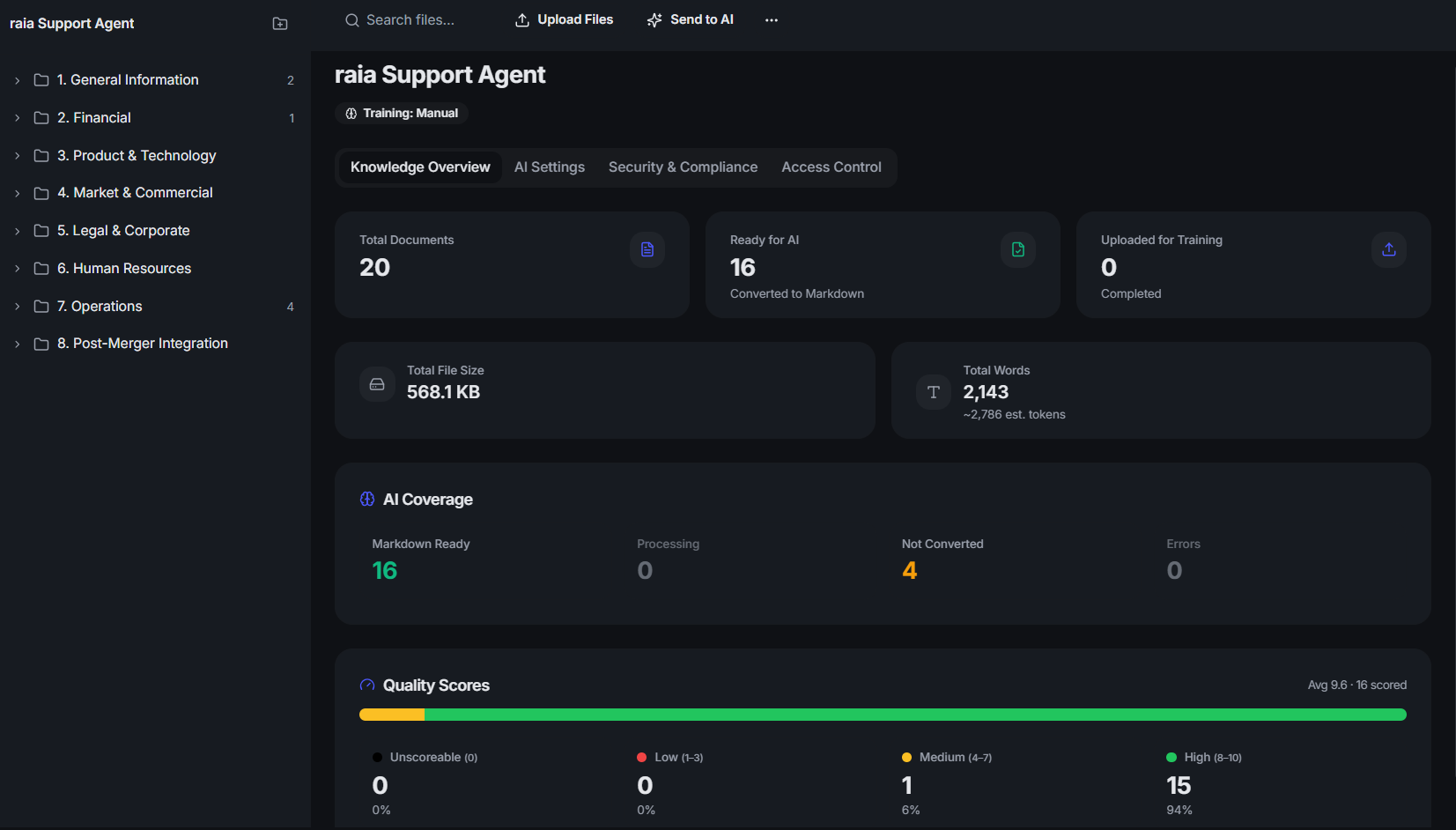Click the Ready for AI document icon
1456x830 pixels.
[1018, 249]
